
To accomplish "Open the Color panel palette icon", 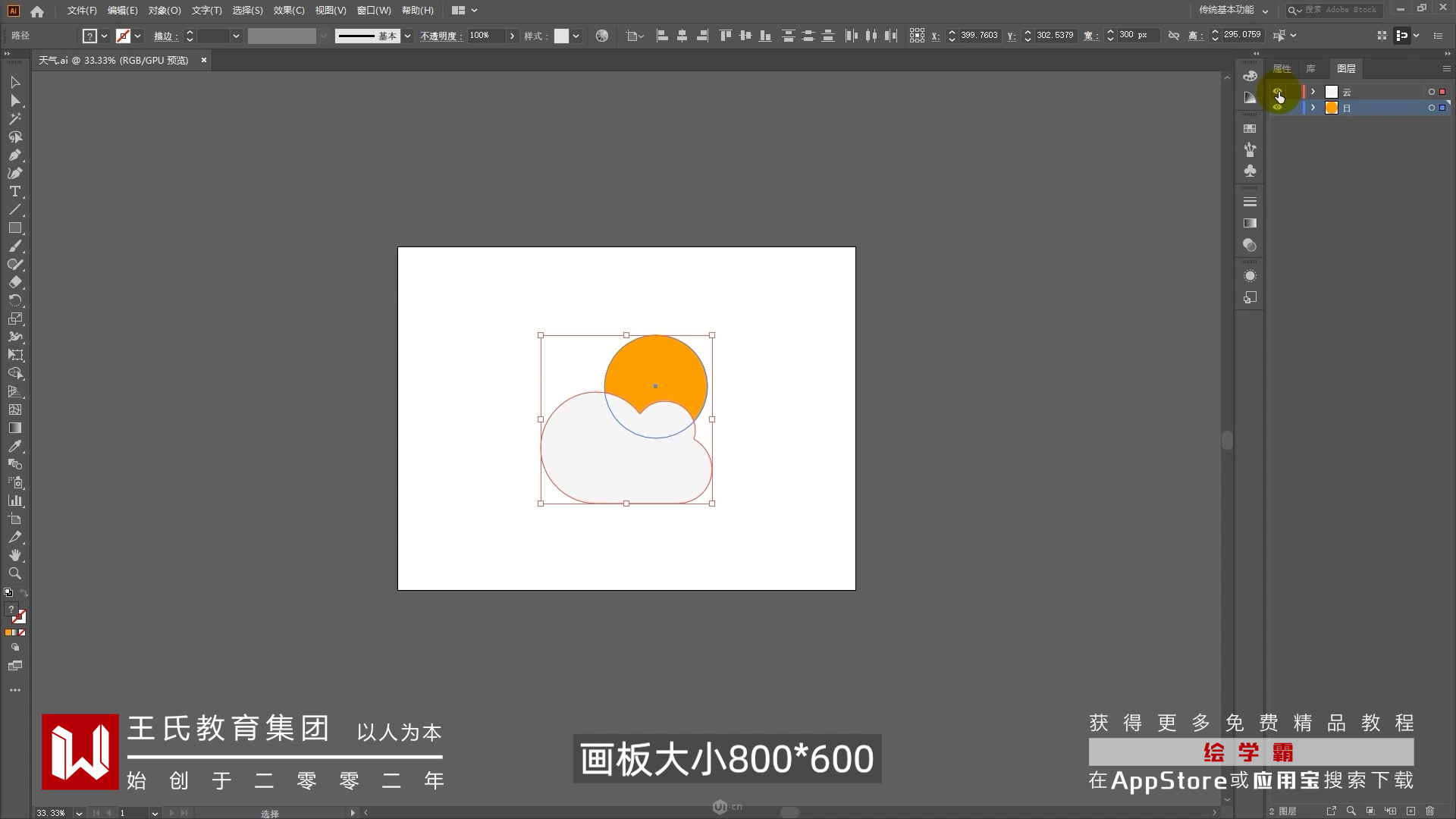I will [1250, 76].
